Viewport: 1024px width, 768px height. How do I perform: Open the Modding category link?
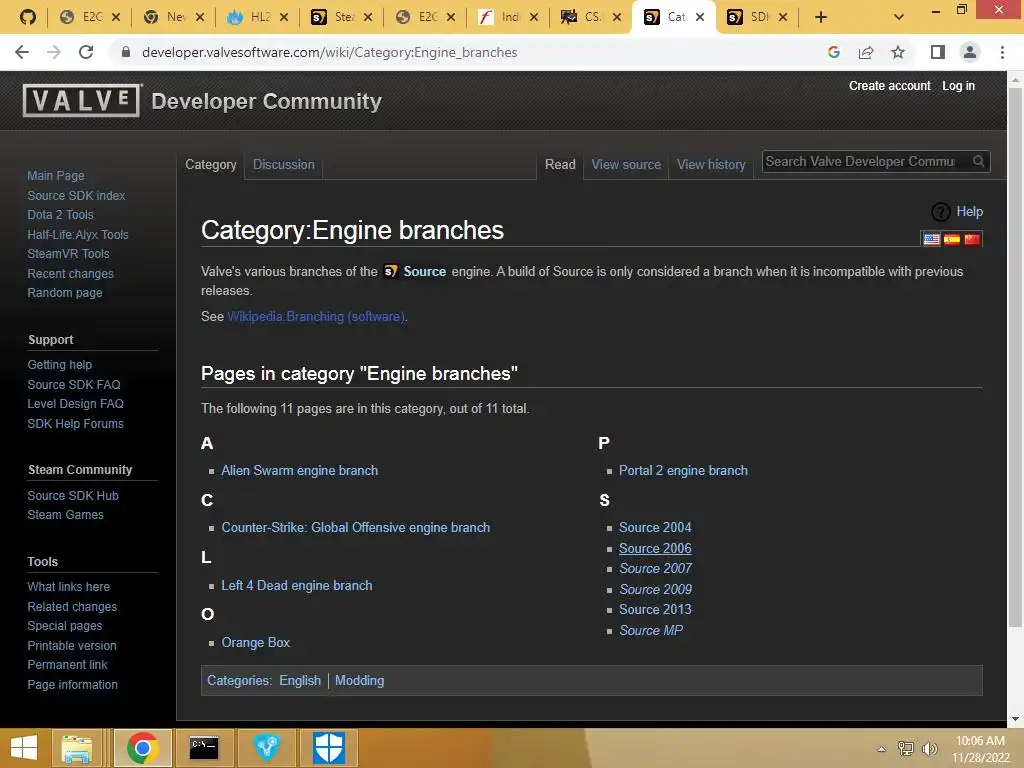pyautogui.click(x=359, y=680)
